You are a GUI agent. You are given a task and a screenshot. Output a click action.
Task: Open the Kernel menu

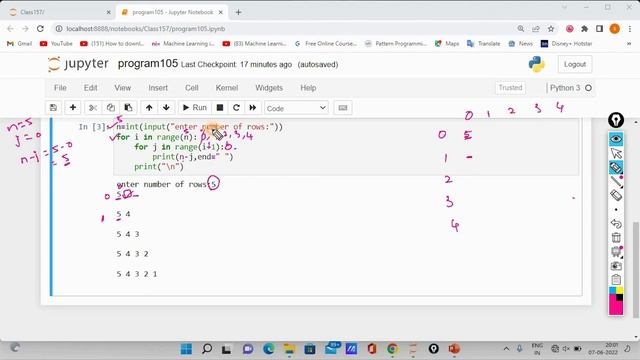tap(227, 88)
